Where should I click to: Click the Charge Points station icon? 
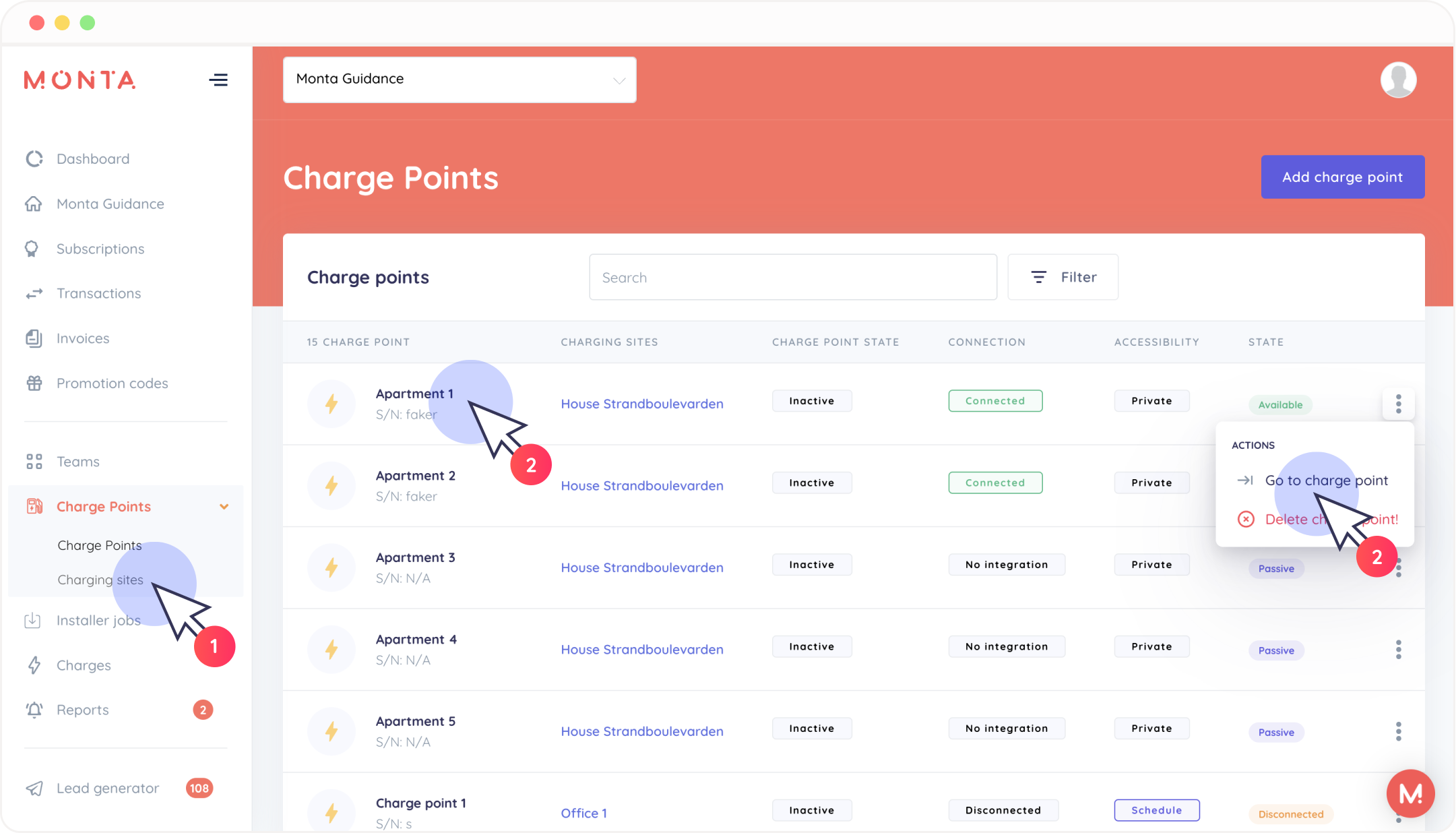34,506
